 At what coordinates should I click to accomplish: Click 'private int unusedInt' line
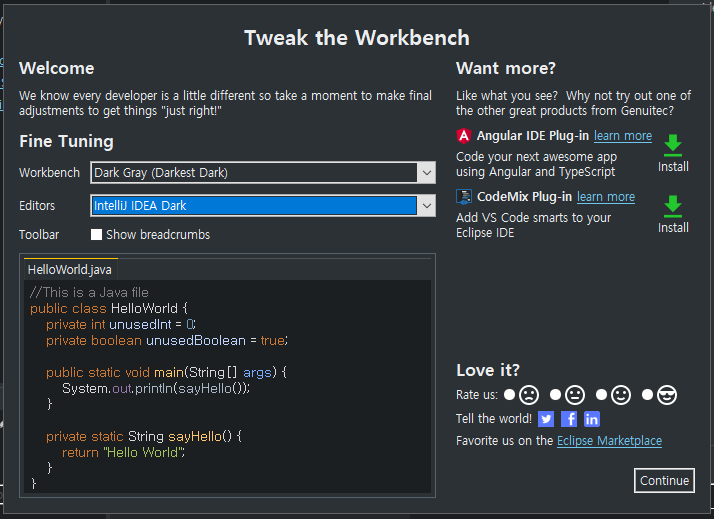click(121, 325)
